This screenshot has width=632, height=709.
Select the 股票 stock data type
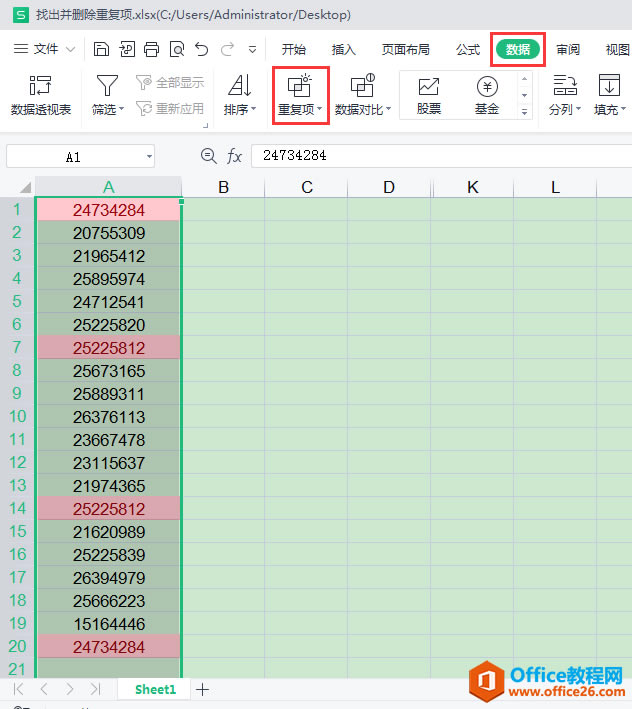tap(429, 95)
